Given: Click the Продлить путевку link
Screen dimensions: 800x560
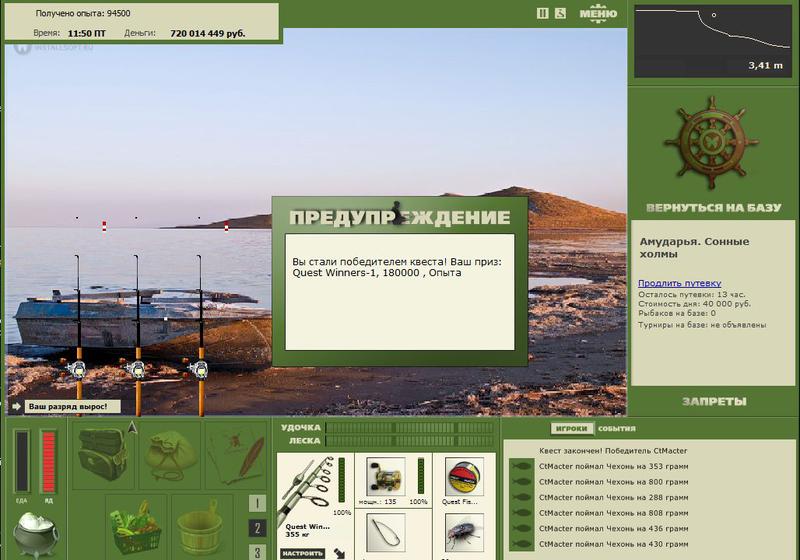Looking at the screenshot, I should pos(680,283).
